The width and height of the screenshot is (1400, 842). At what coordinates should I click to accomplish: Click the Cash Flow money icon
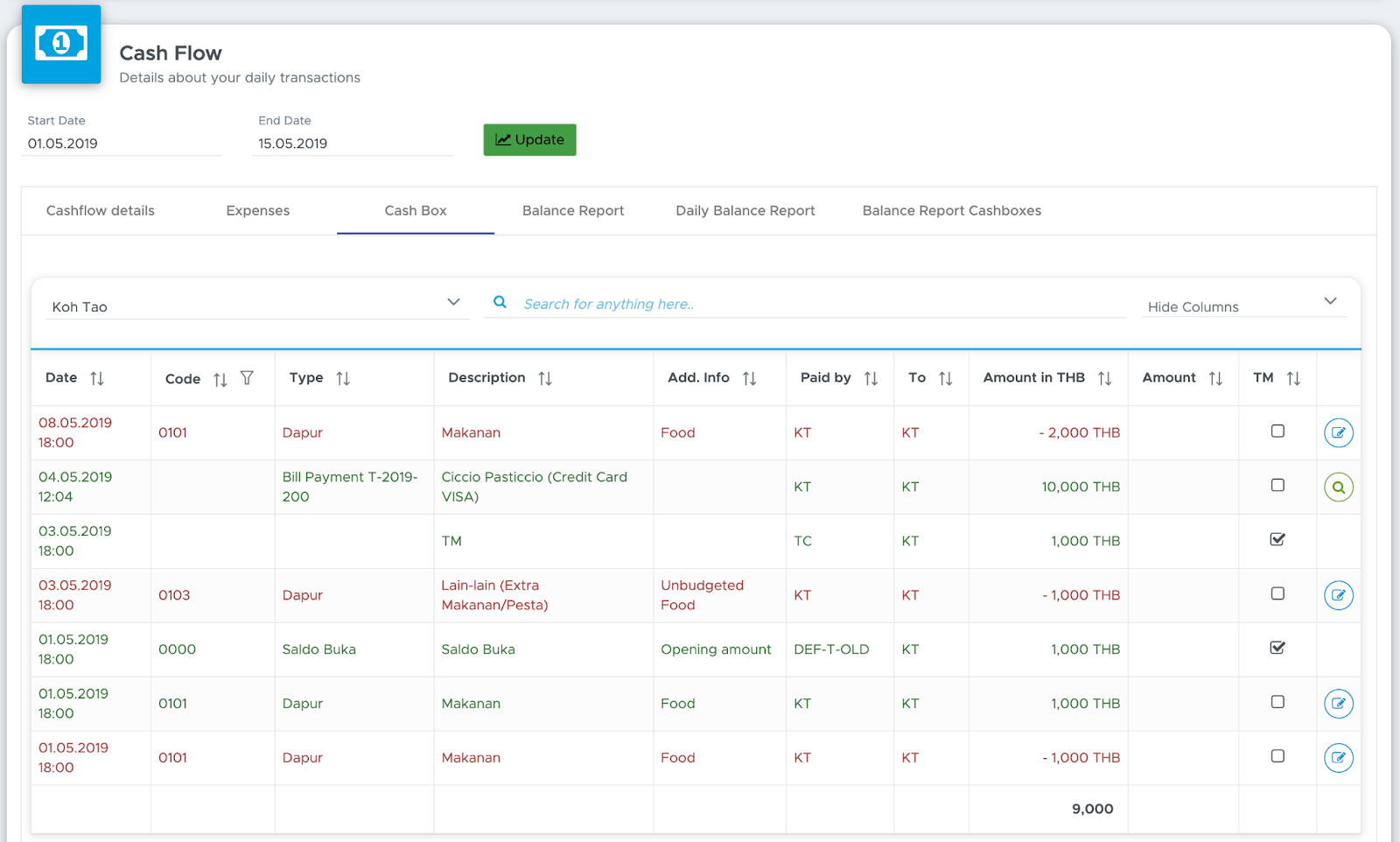[x=61, y=44]
